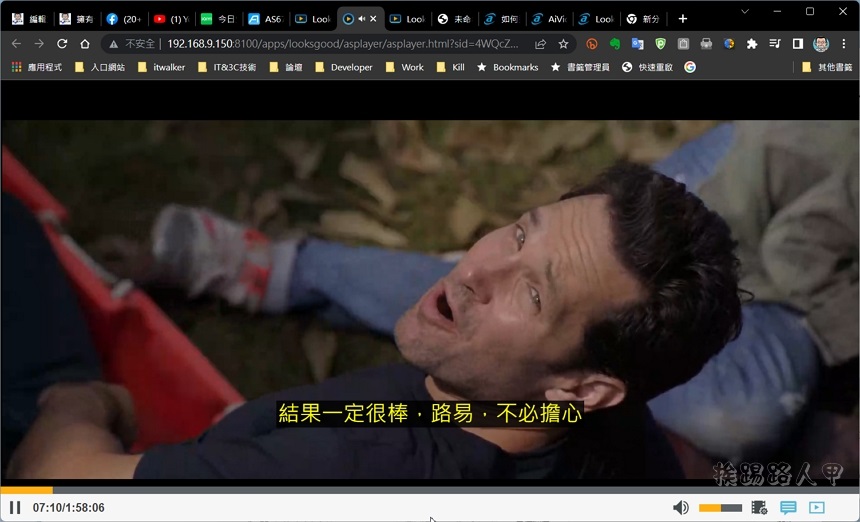This screenshot has width=860, height=522.
Task: Share this page icon in address bar
Action: coord(540,44)
